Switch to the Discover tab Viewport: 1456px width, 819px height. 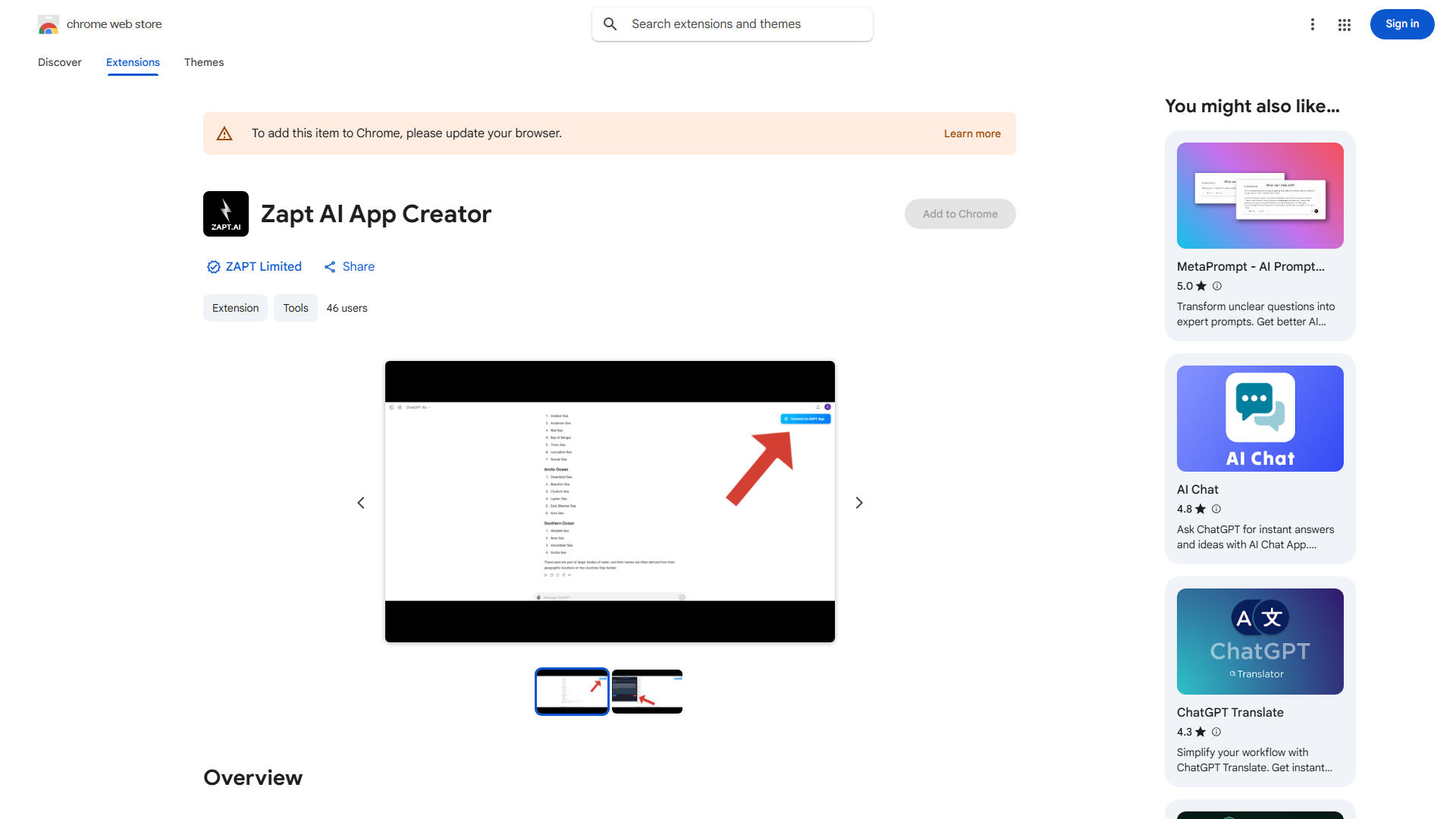click(x=59, y=62)
